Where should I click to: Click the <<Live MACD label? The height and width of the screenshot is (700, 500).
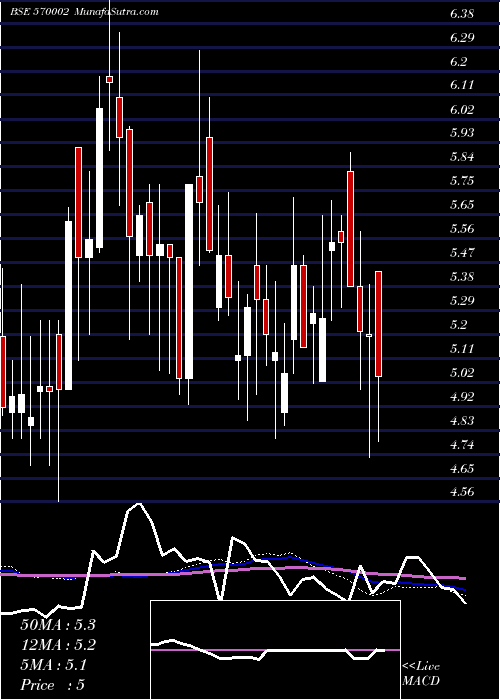click(421, 674)
